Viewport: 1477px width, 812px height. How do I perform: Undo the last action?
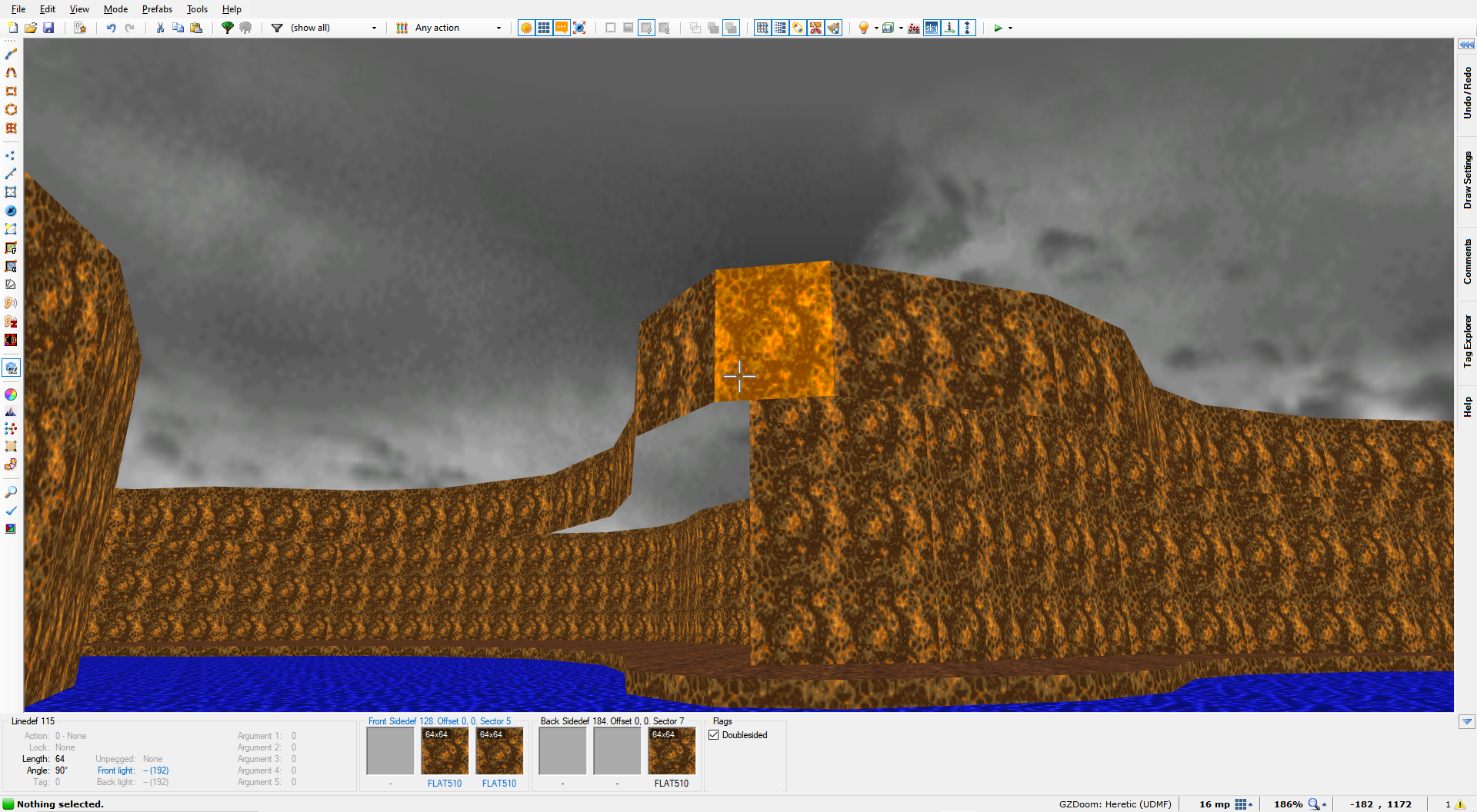coord(112,28)
